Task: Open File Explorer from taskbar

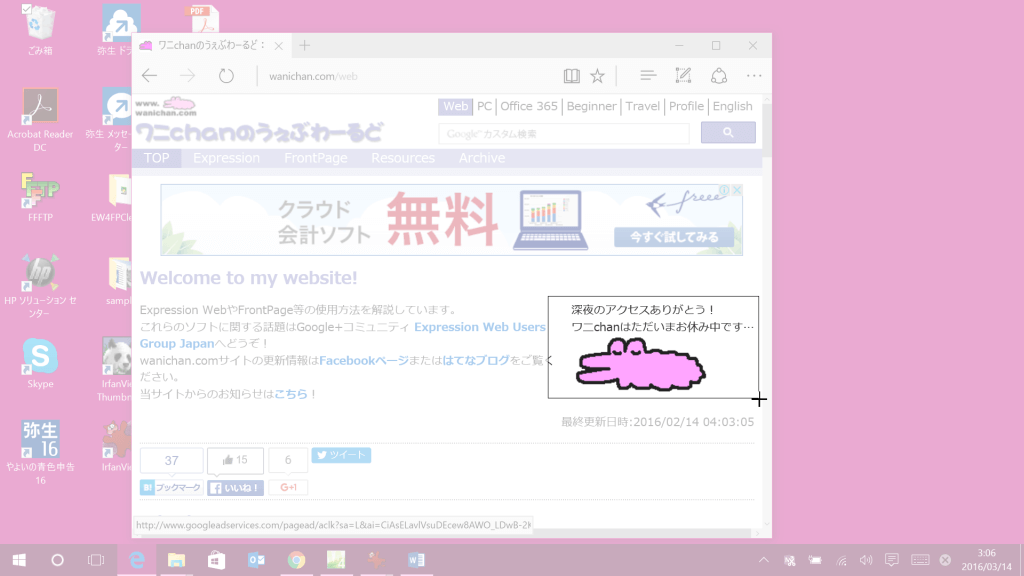Action: tap(176, 560)
